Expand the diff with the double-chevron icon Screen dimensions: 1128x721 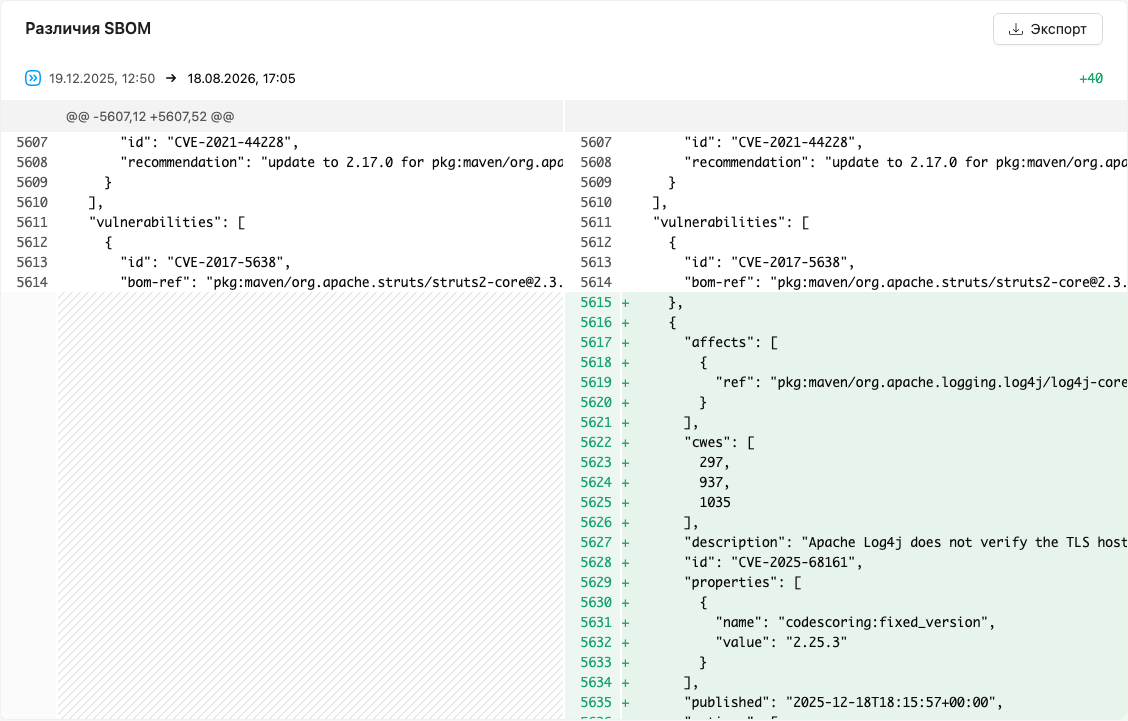[33, 78]
